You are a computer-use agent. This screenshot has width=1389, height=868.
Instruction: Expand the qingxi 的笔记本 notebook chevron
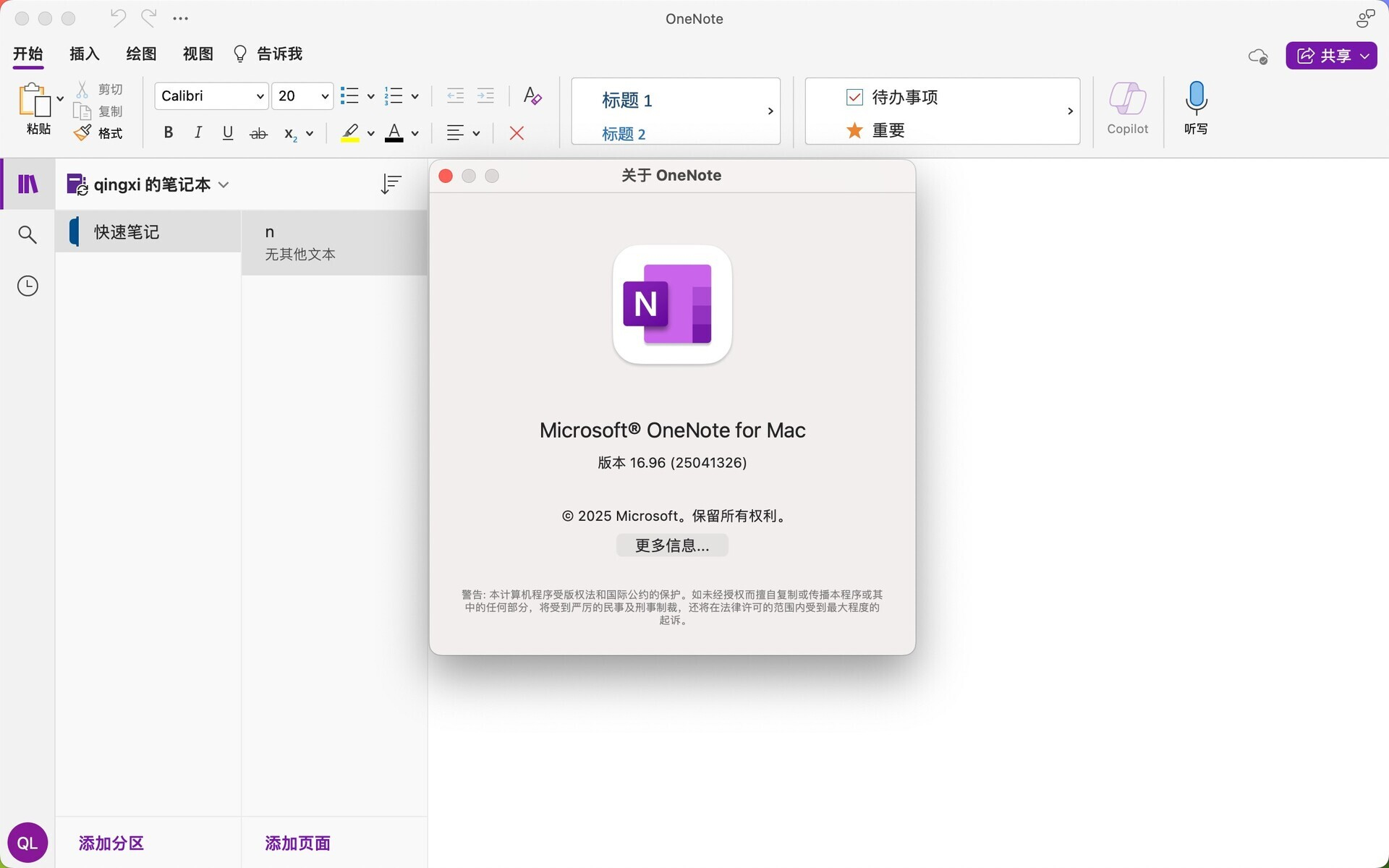tap(224, 184)
